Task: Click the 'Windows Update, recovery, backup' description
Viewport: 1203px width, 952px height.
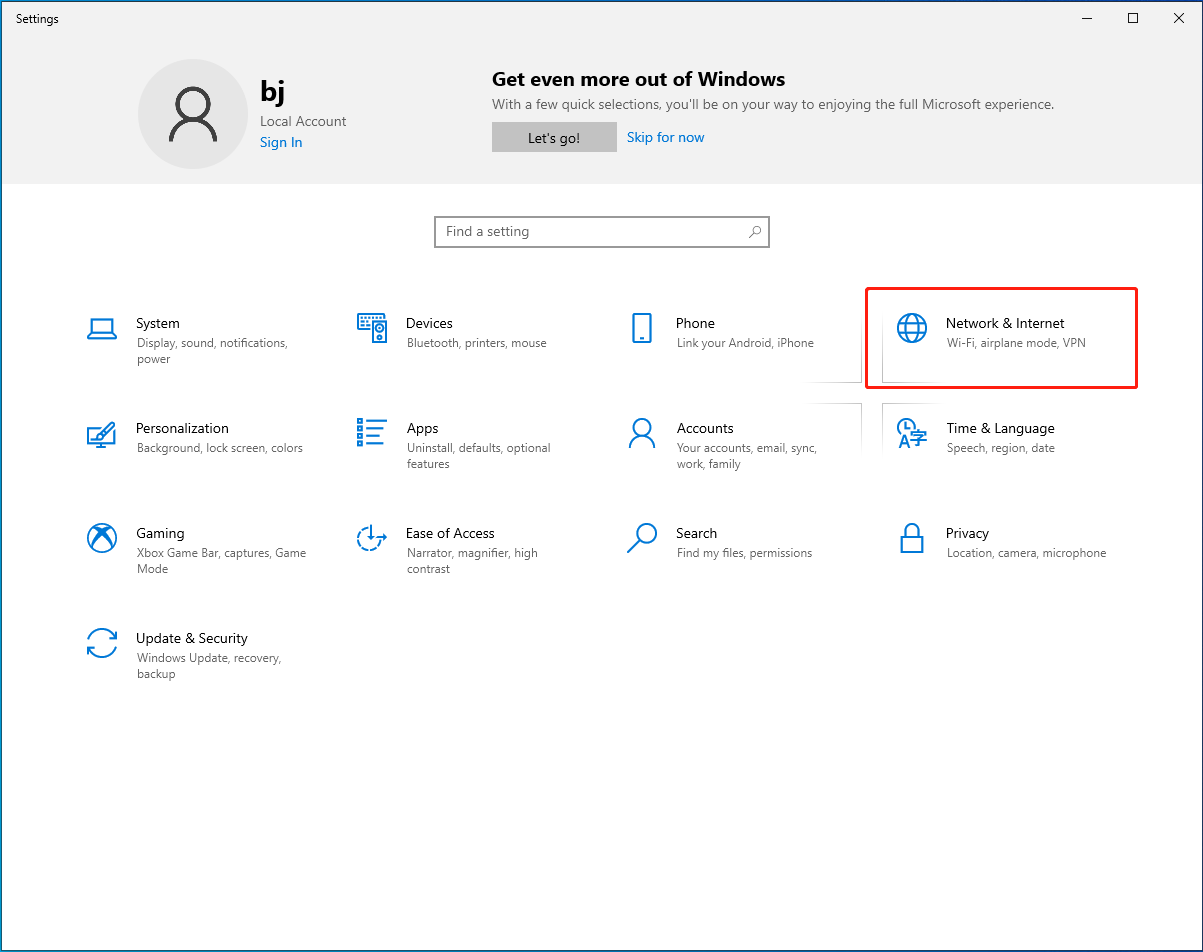Action: click(x=209, y=667)
